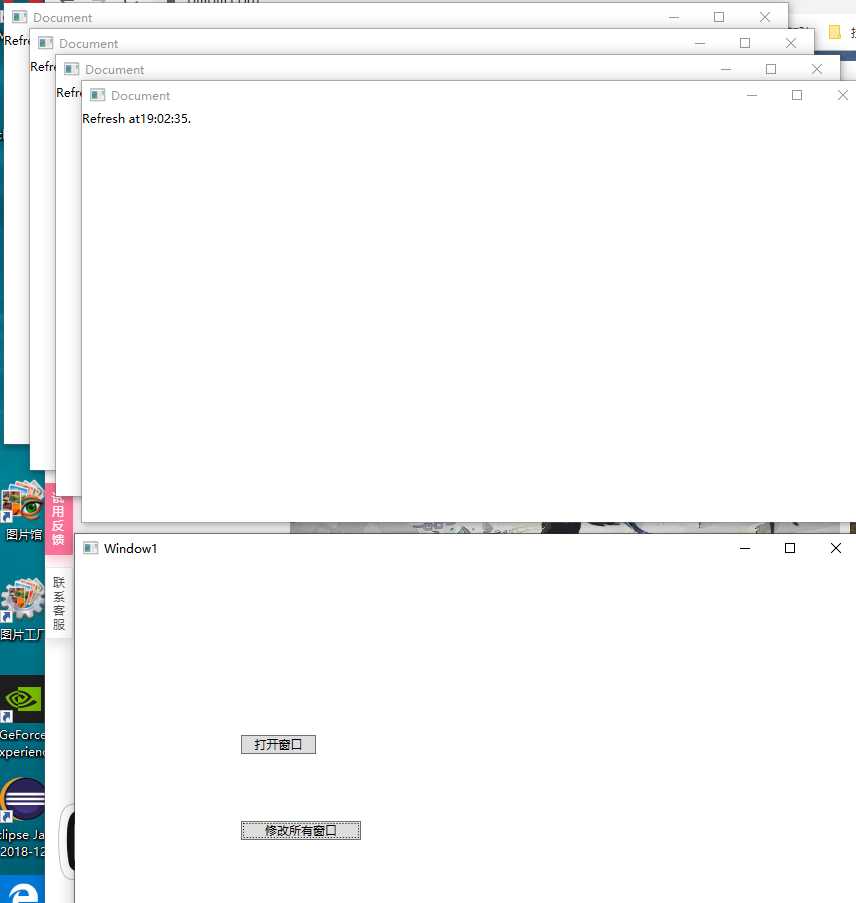Open the 图片馆 desktop shortcut

pos(22,511)
